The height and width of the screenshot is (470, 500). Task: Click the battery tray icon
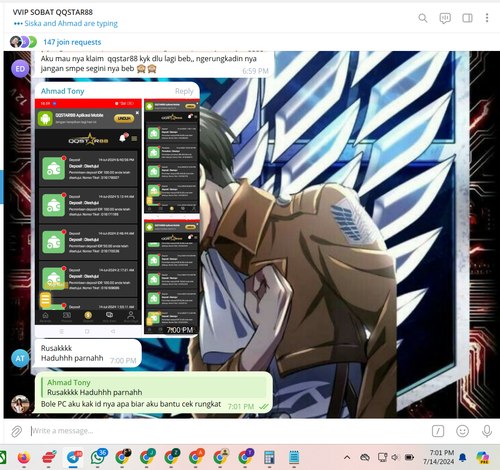coord(409,457)
